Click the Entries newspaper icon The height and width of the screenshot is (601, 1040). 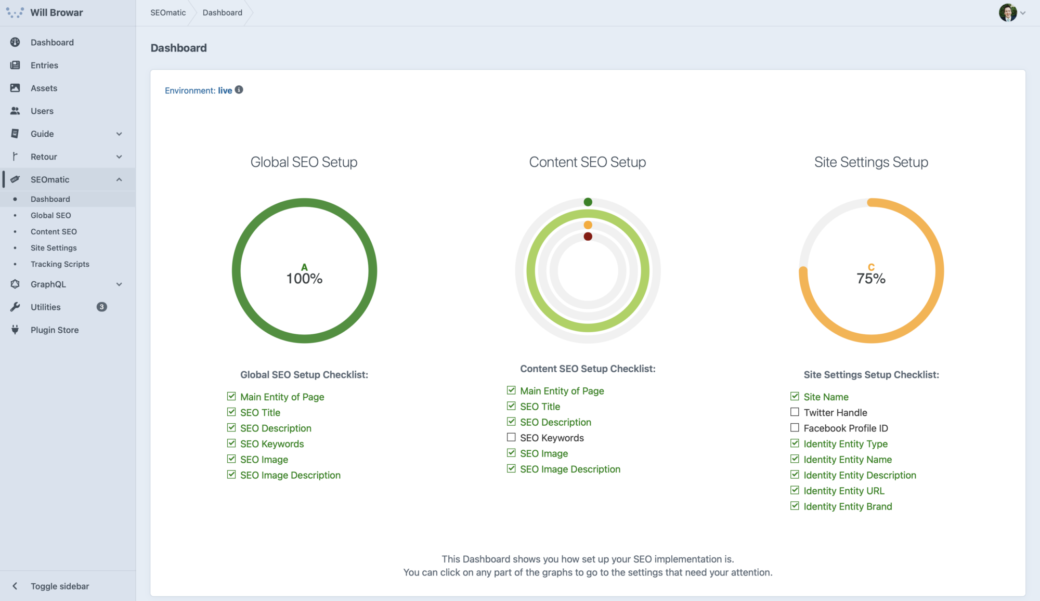[x=15, y=65]
